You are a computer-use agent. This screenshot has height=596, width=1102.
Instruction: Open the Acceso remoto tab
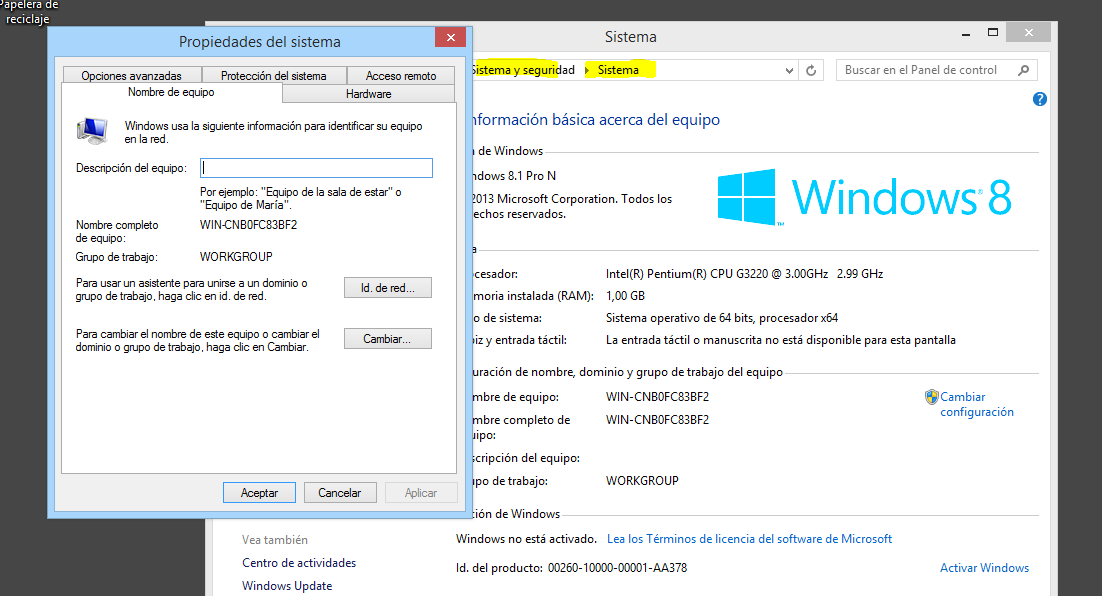[401, 75]
